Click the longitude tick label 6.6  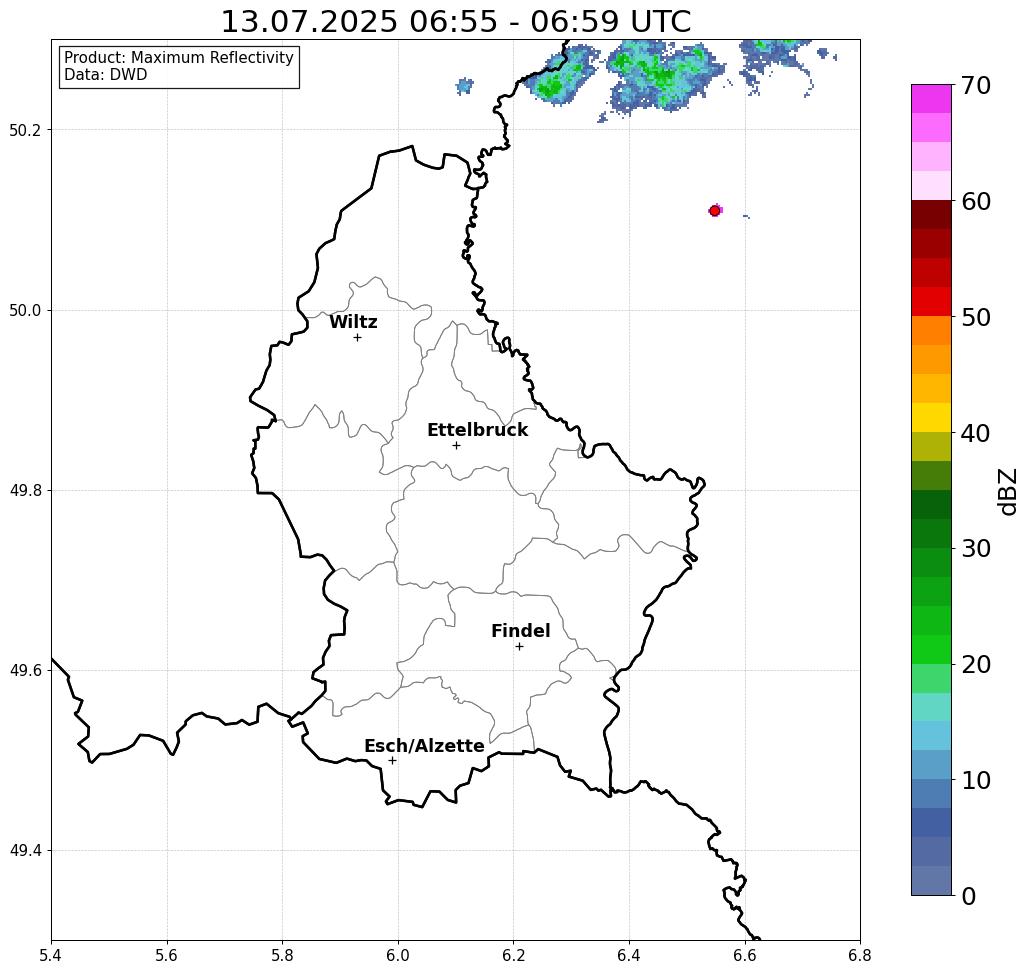pos(744,955)
